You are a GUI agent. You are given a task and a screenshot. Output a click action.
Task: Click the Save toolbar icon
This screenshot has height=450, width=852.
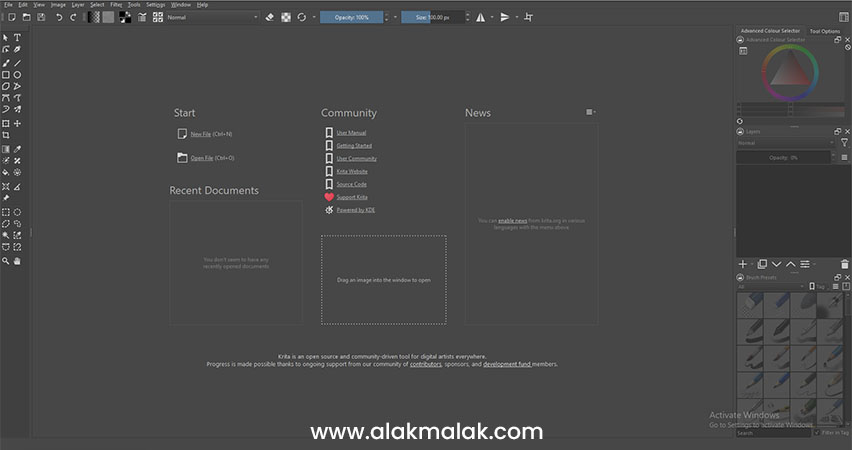[41, 17]
